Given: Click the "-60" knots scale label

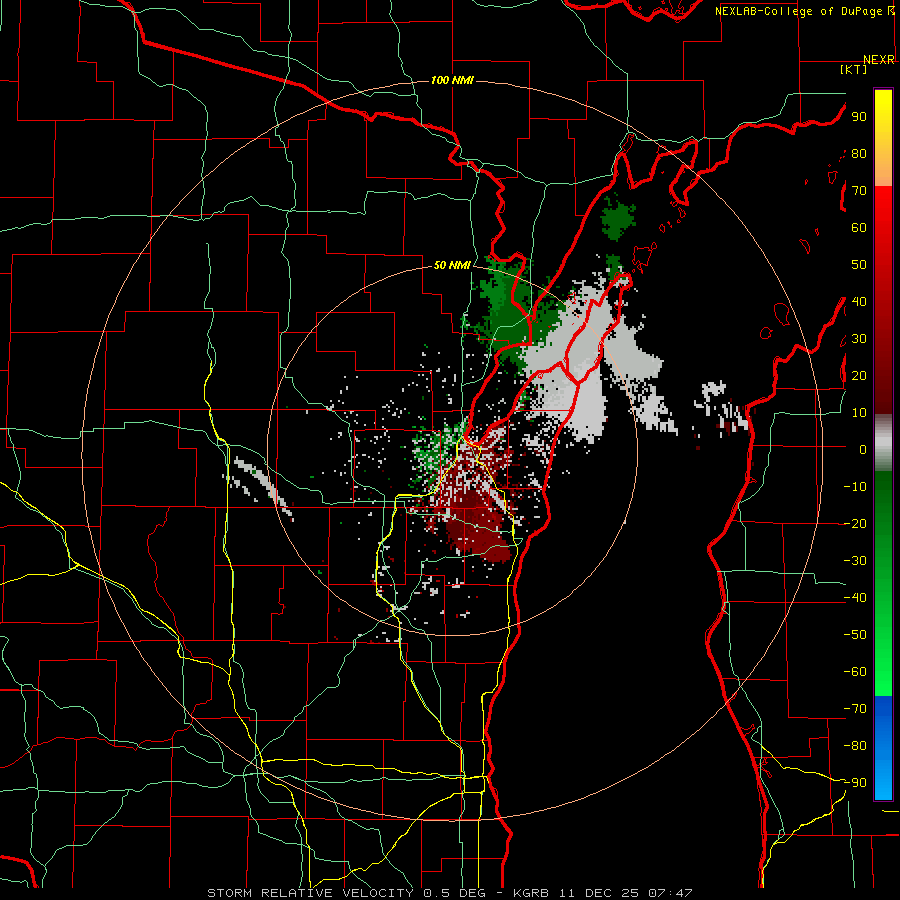Looking at the screenshot, I should click(855, 672).
